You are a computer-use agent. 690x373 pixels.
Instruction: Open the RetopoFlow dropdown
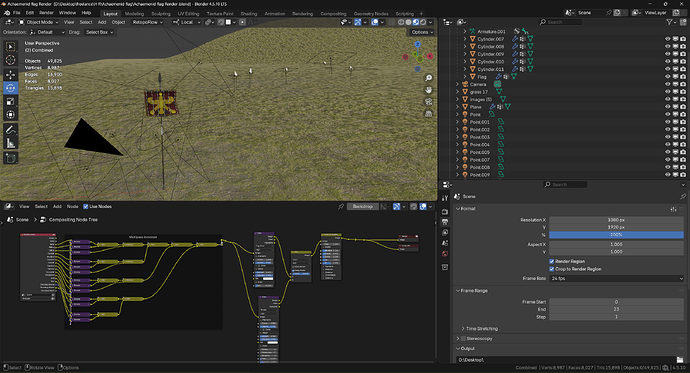148,22
